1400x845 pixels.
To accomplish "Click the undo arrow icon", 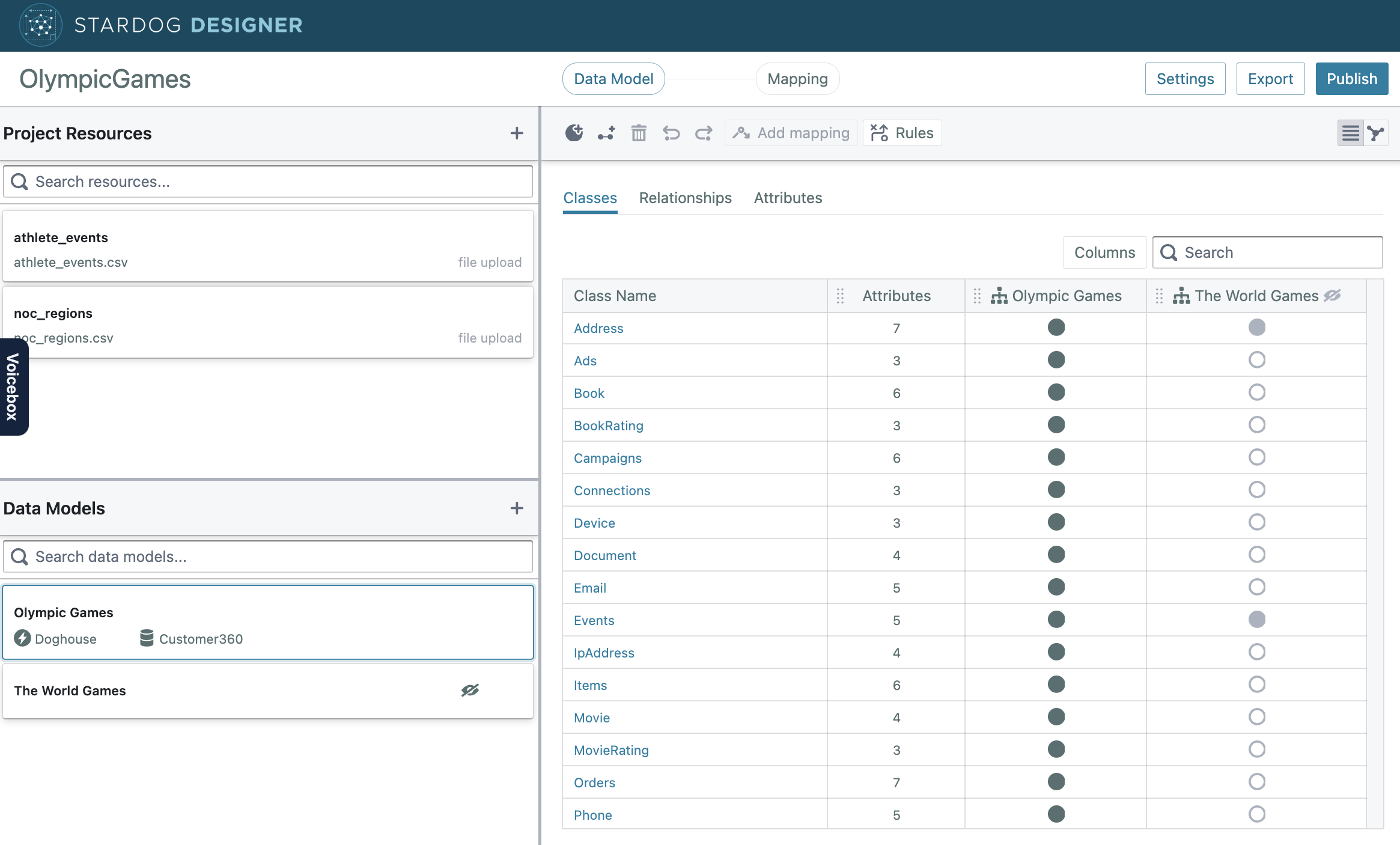I will [671, 133].
